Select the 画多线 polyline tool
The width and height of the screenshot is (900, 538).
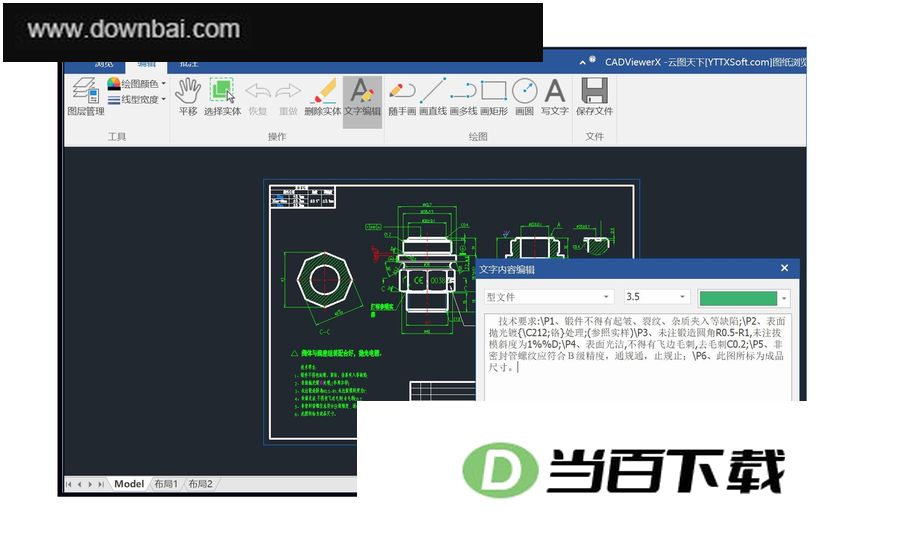click(463, 96)
